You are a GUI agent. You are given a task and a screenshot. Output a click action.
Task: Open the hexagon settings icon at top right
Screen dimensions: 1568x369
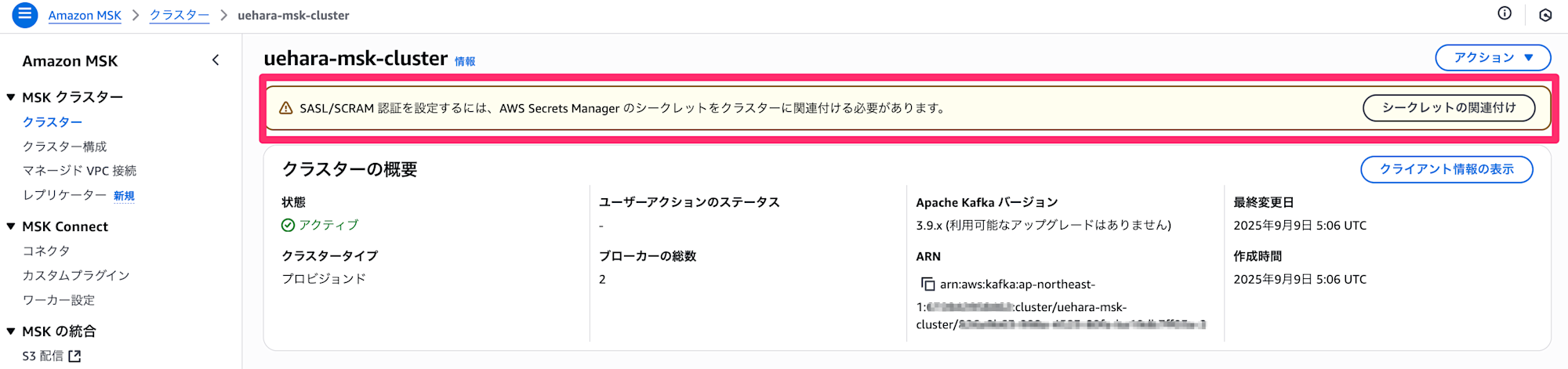pos(1545,15)
